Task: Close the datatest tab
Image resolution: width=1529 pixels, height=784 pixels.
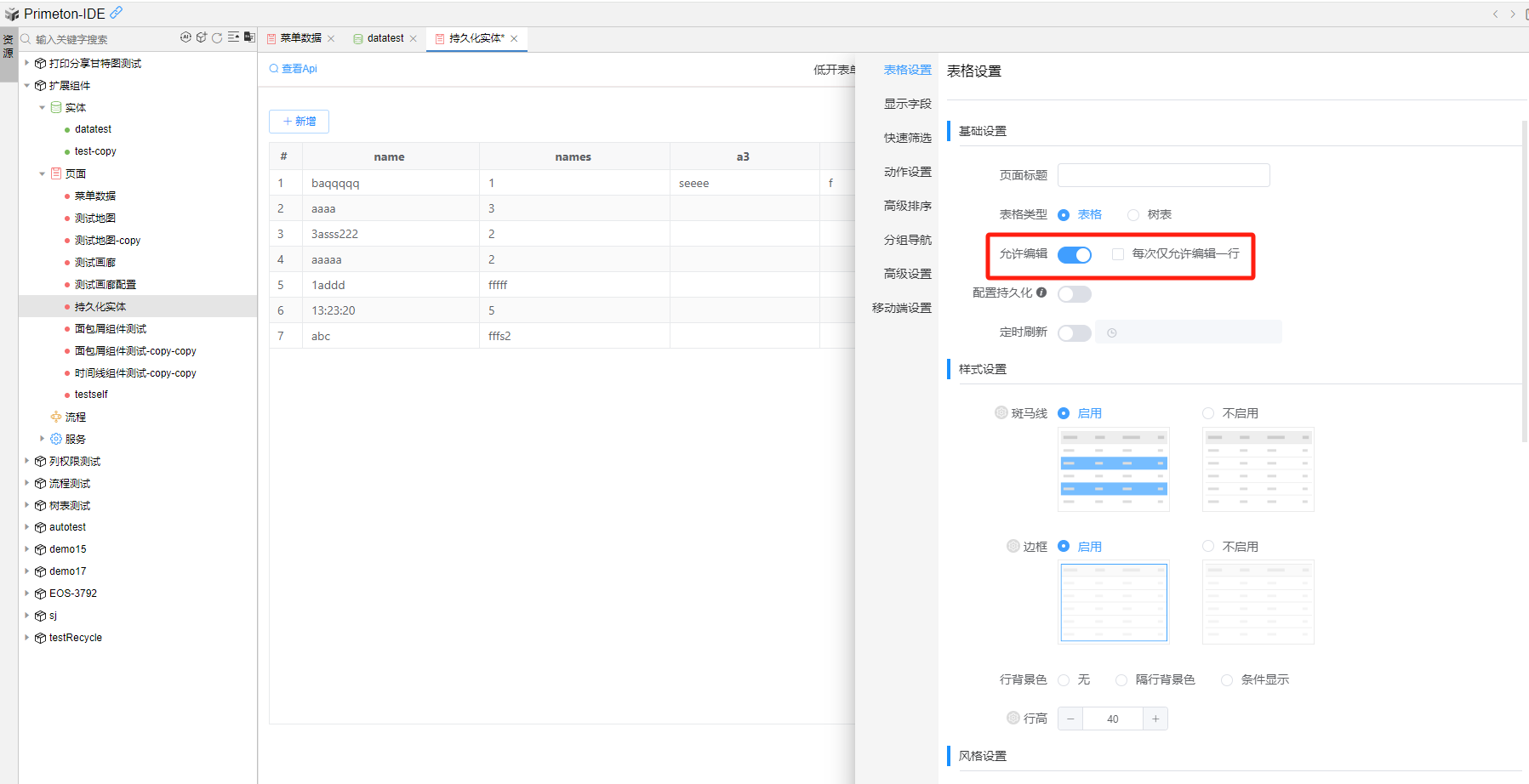Action: click(414, 38)
